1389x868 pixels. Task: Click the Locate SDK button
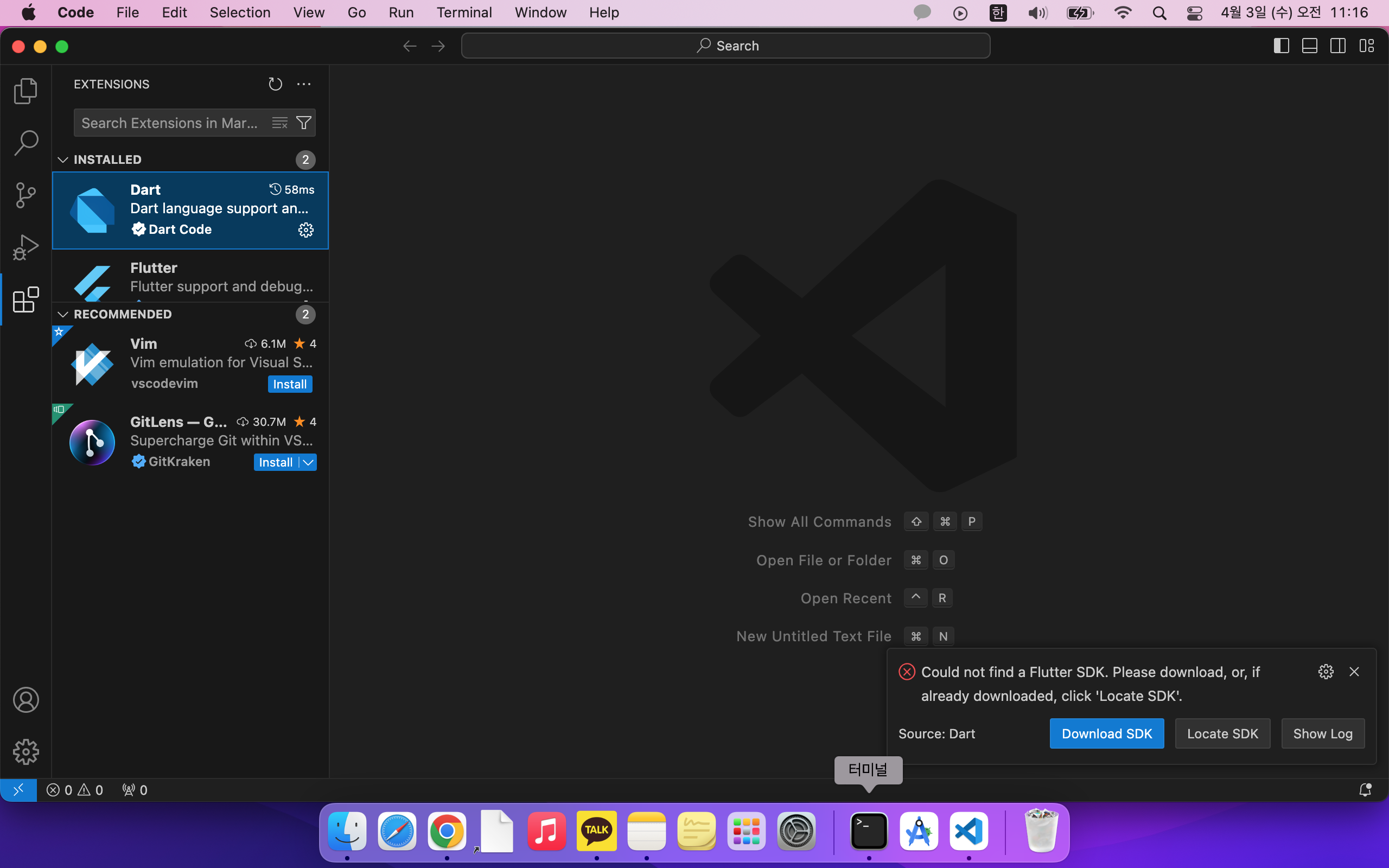[x=1222, y=733]
